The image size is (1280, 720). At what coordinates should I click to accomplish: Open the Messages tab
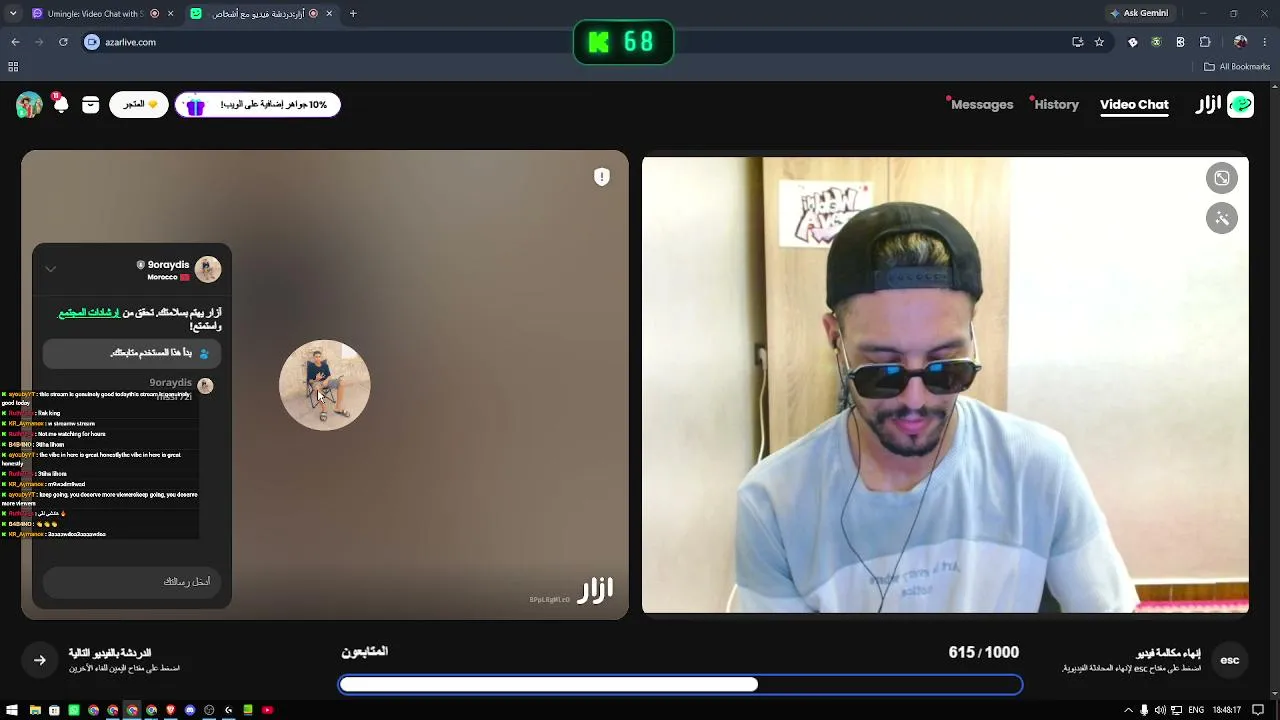(982, 105)
